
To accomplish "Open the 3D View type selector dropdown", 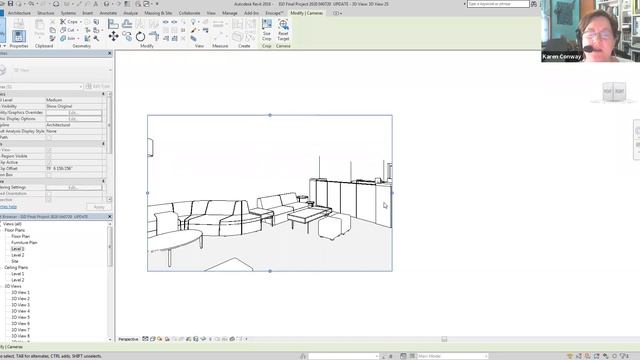I will click(109, 70).
